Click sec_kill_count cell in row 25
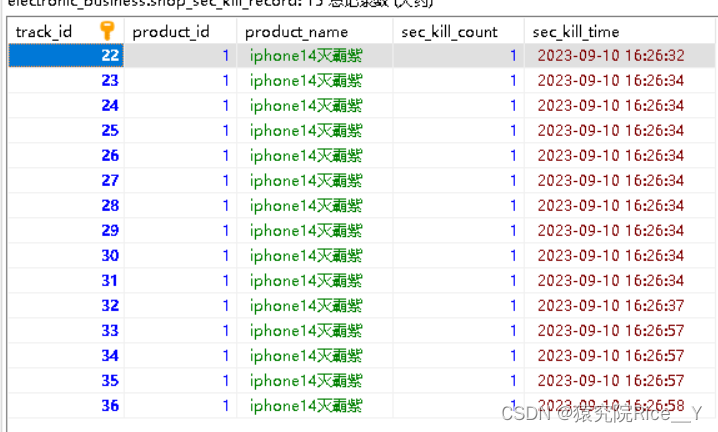The image size is (718, 432). [x=458, y=131]
